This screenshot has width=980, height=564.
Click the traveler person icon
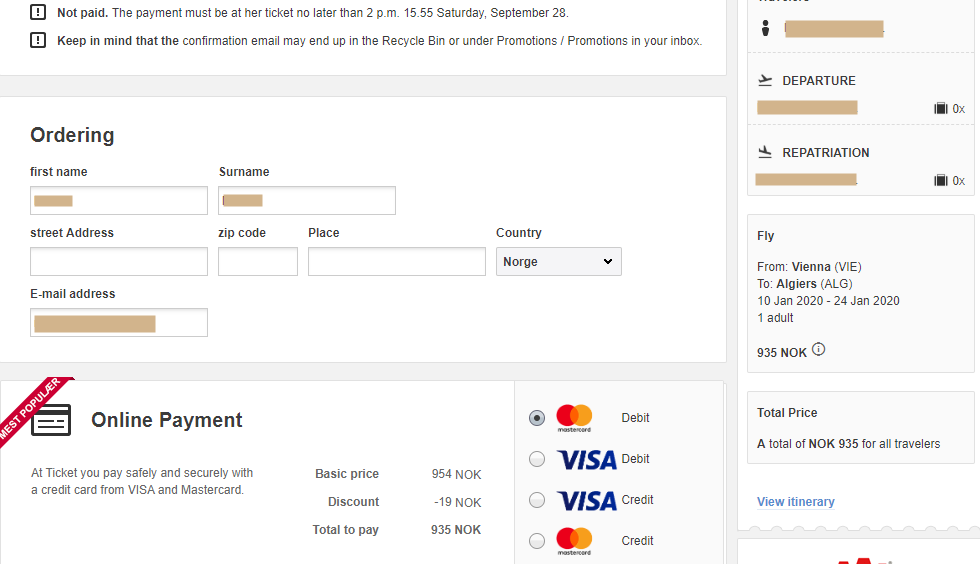(766, 28)
